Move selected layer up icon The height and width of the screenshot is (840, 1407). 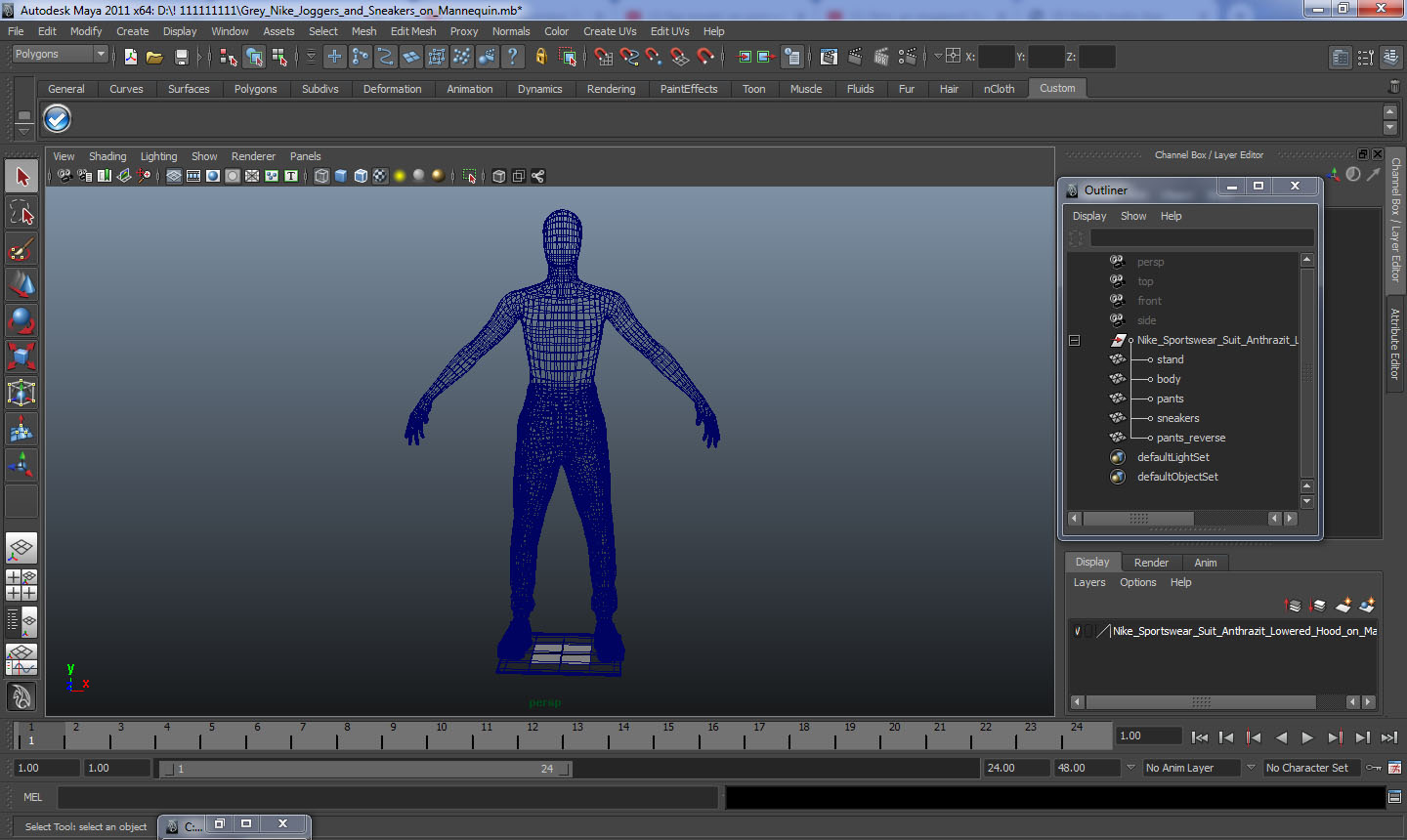tap(1293, 606)
